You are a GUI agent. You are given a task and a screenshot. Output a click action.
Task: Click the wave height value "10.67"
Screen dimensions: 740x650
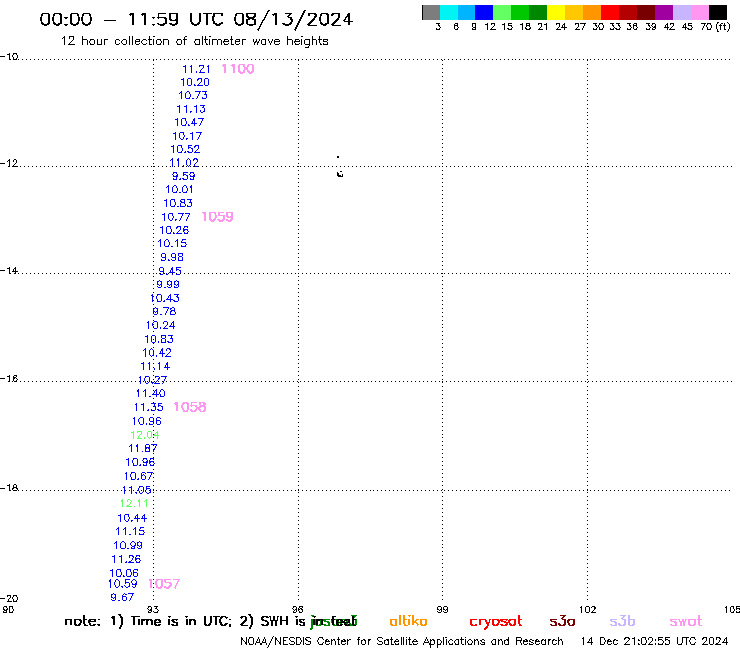point(139,476)
